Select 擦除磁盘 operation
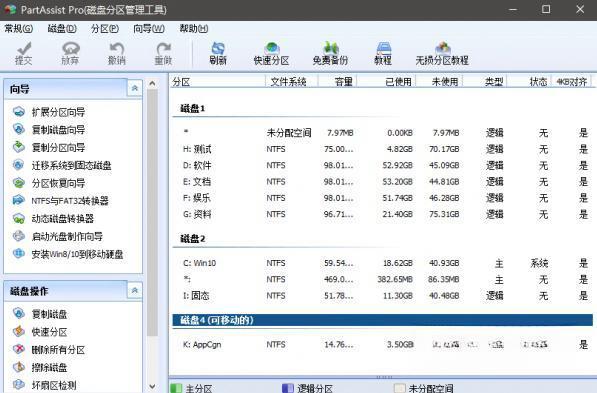 click(x=40, y=367)
